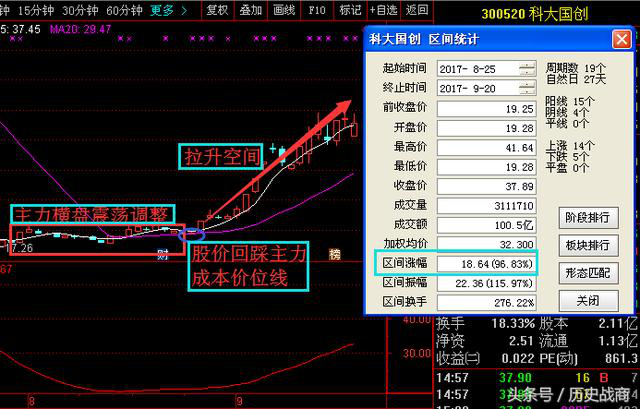Click the 标记 toolbar button
The image size is (640, 409).
[x=350, y=10]
